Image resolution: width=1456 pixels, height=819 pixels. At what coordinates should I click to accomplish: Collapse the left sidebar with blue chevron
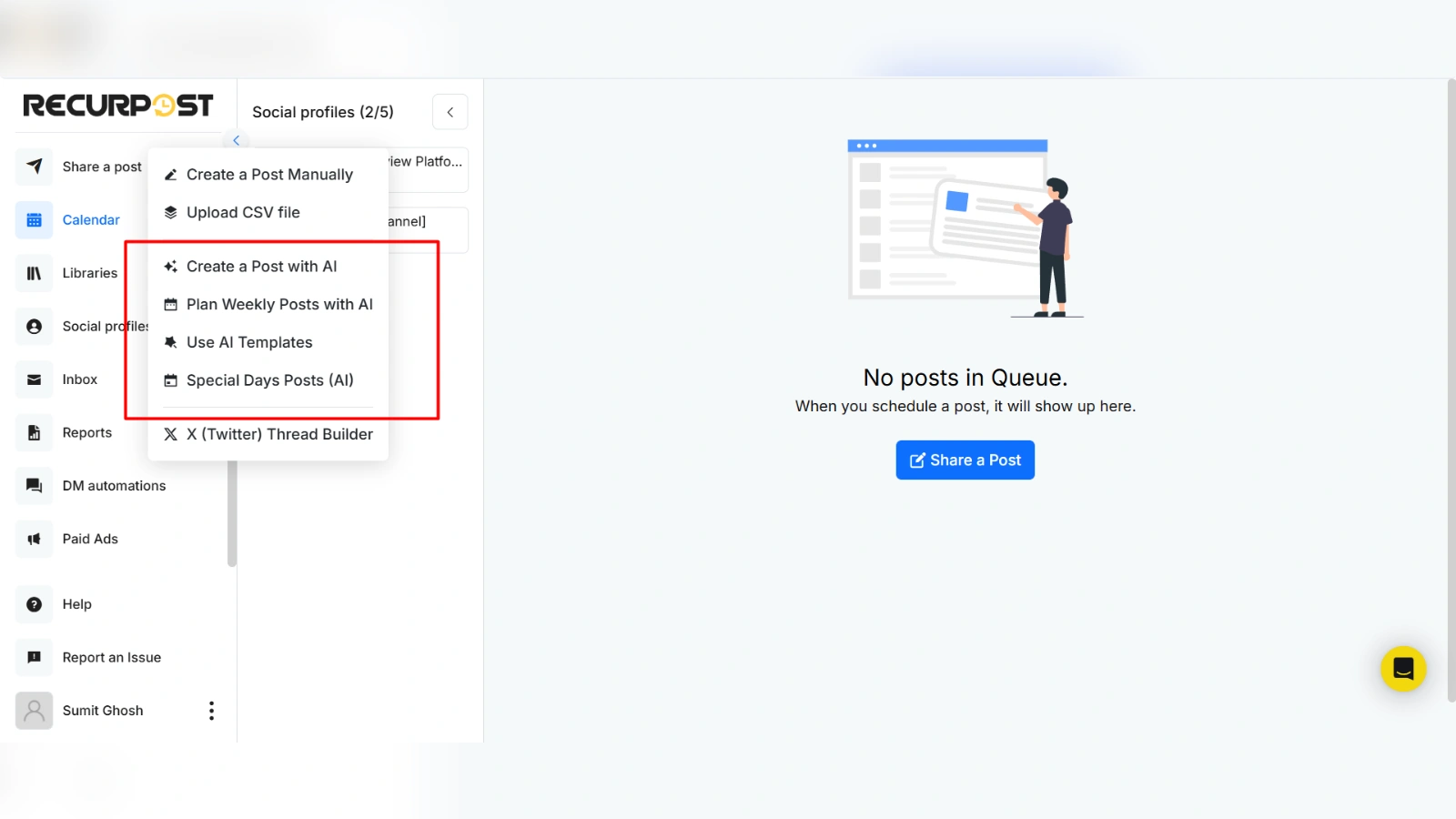click(236, 140)
